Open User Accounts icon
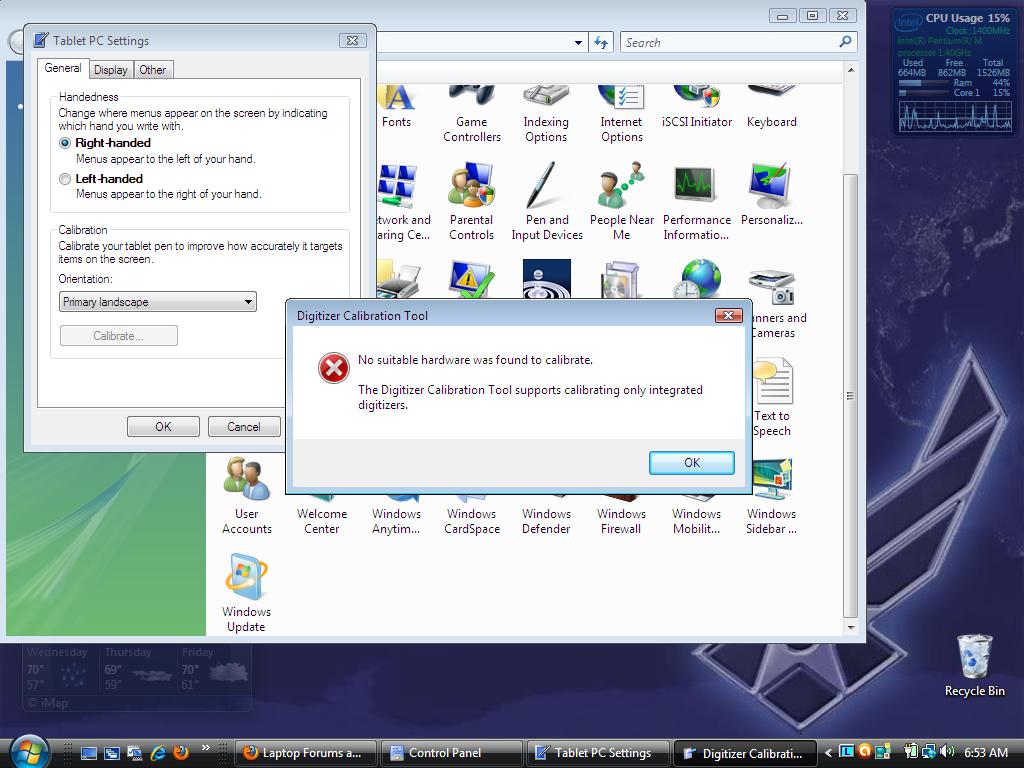This screenshot has width=1024, height=768. click(247, 496)
